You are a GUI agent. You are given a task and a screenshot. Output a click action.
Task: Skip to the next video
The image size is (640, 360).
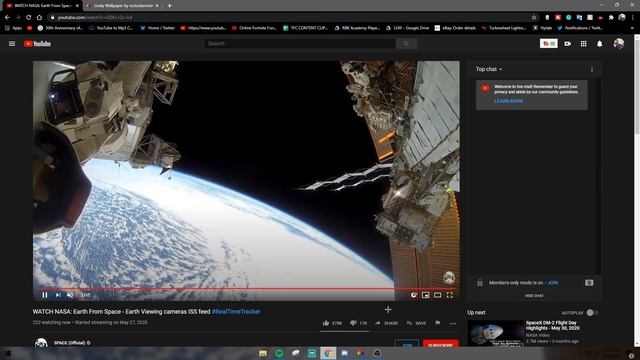click(58, 295)
